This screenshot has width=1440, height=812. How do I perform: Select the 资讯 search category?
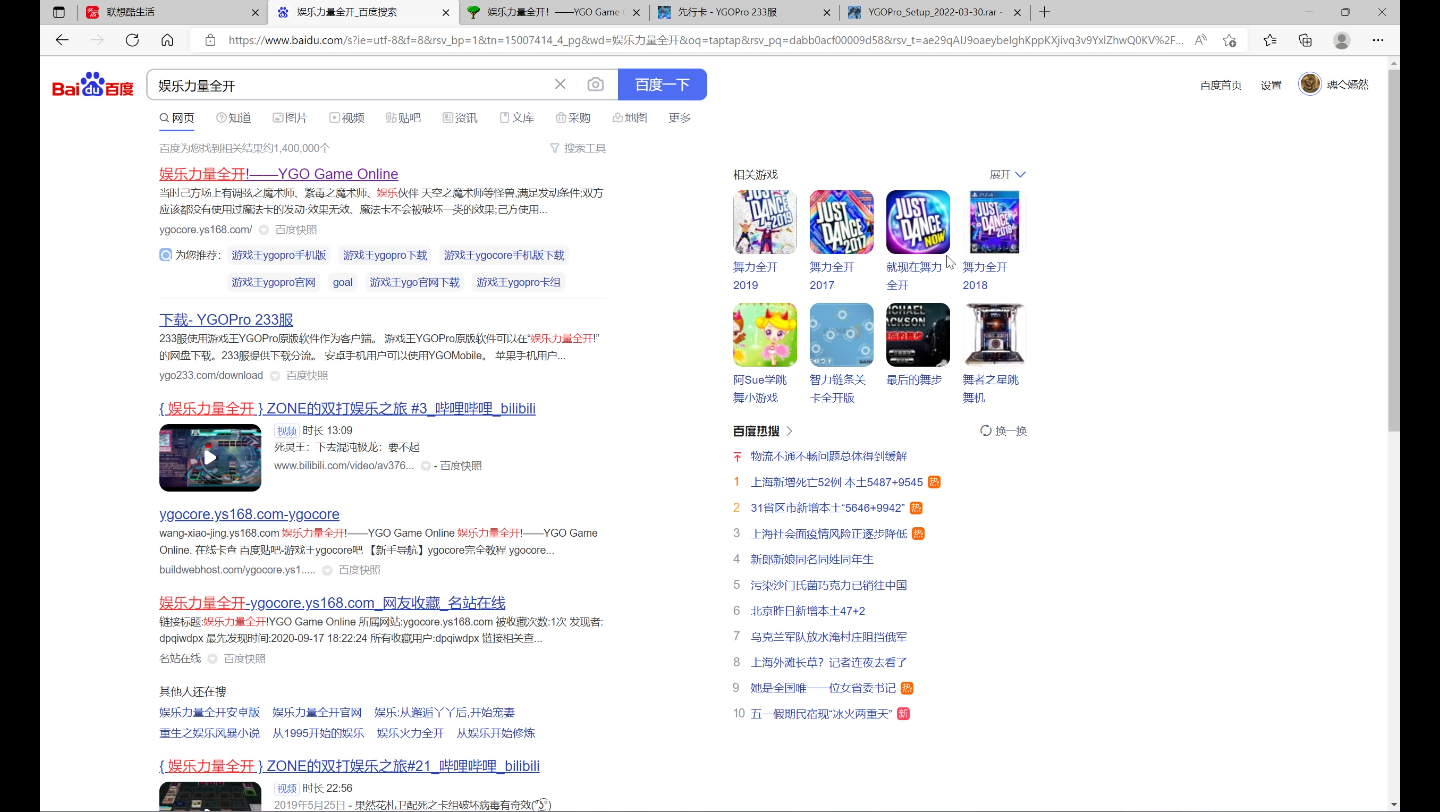(460, 118)
